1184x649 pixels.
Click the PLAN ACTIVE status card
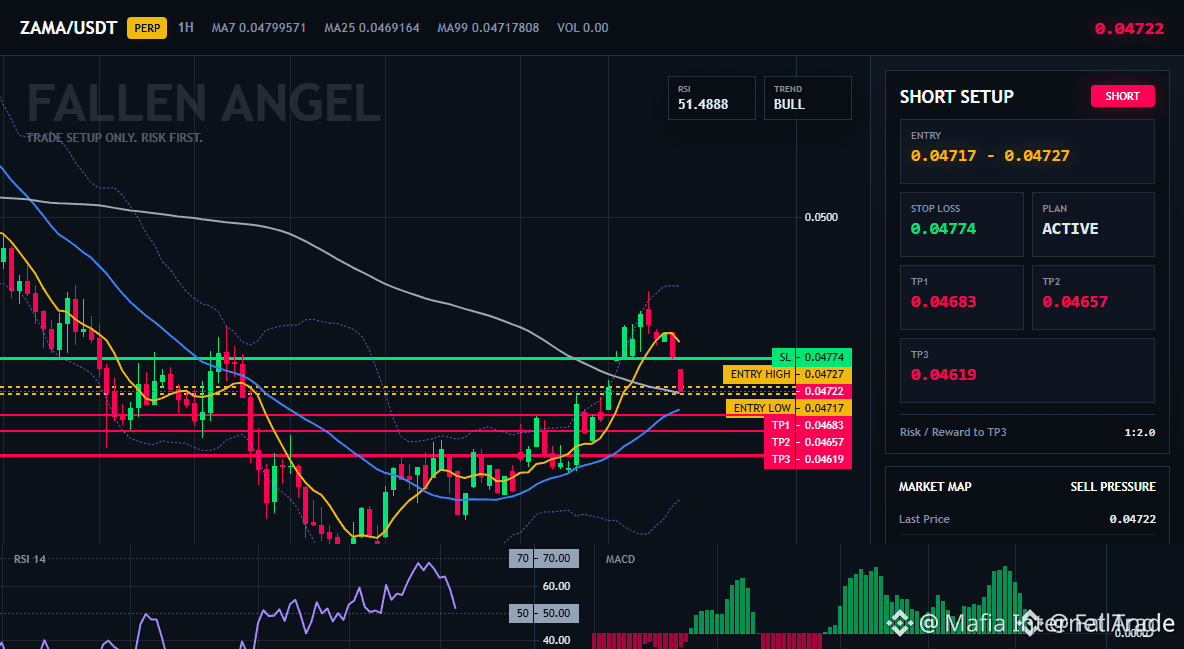(x=1093, y=224)
